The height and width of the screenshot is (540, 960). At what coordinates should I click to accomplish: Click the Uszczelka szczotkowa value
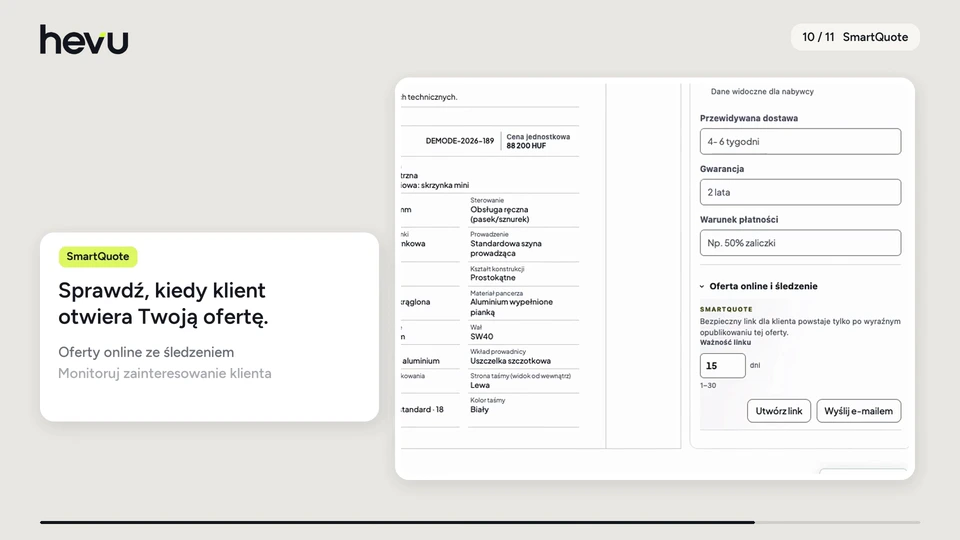pyautogui.click(x=510, y=361)
